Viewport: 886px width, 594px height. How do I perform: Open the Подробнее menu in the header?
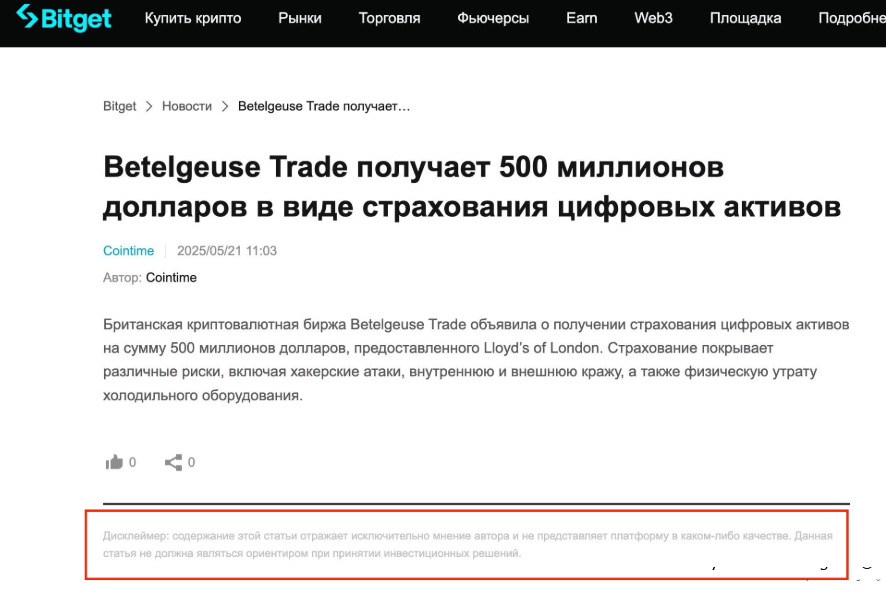pos(851,18)
